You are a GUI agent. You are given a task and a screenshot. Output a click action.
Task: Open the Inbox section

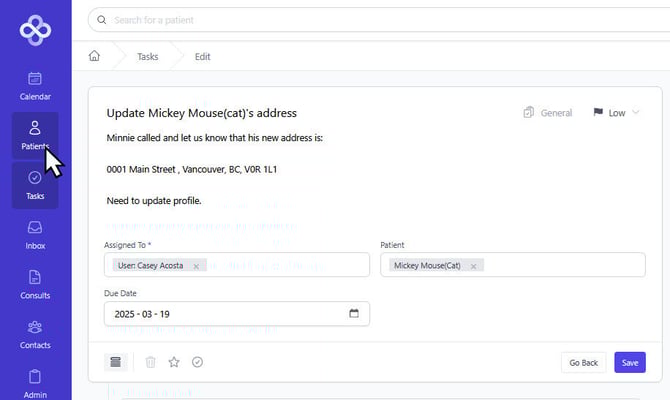coord(35,235)
